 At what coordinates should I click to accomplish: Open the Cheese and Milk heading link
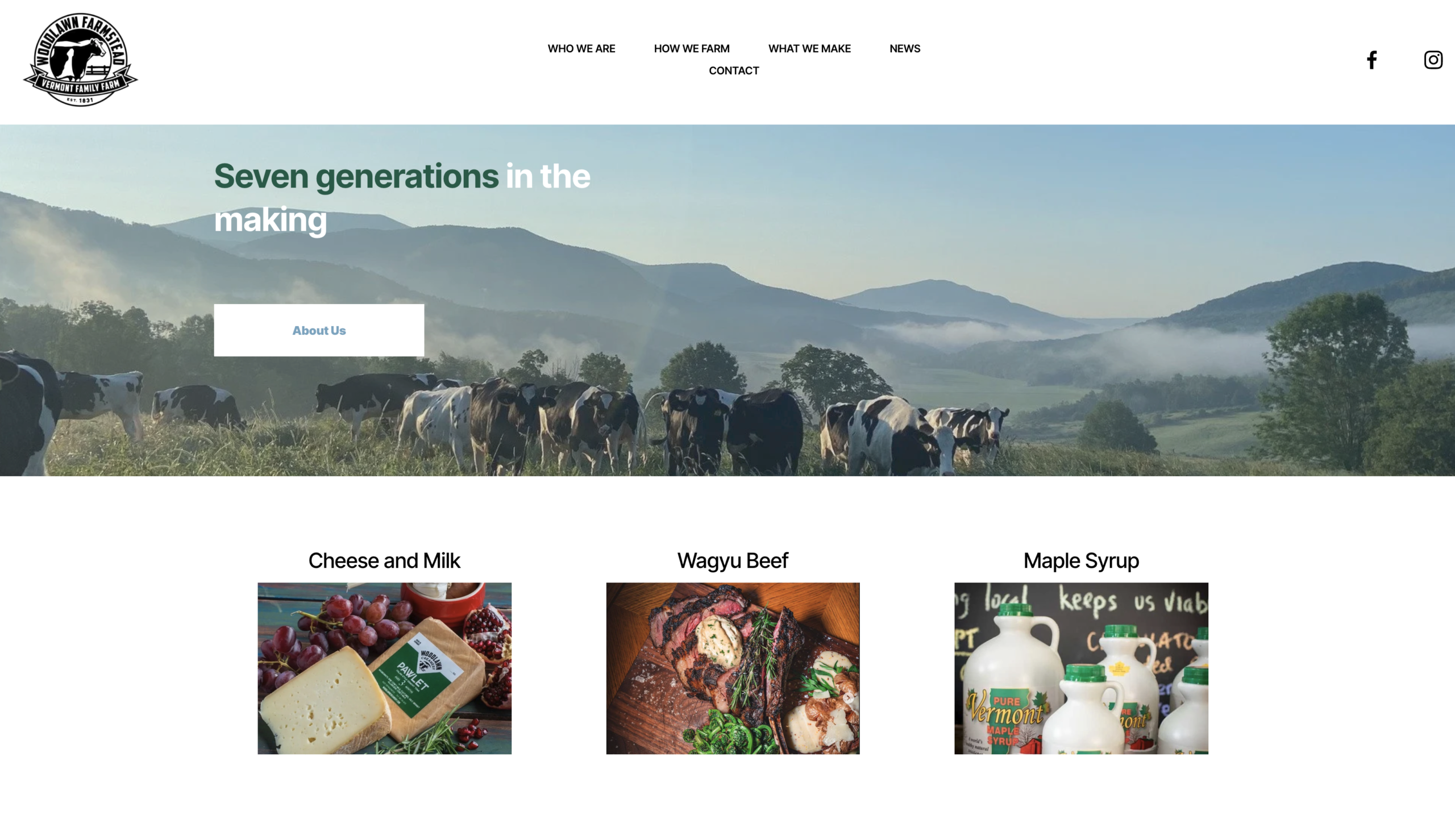pyautogui.click(x=384, y=560)
